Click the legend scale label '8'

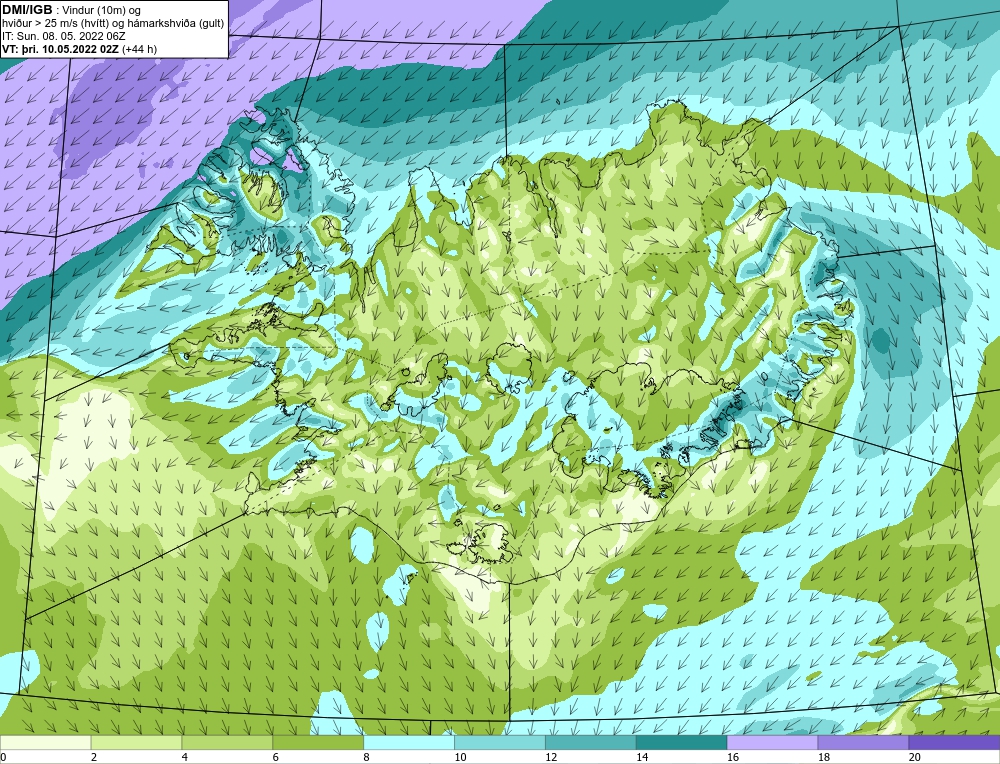click(x=367, y=757)
